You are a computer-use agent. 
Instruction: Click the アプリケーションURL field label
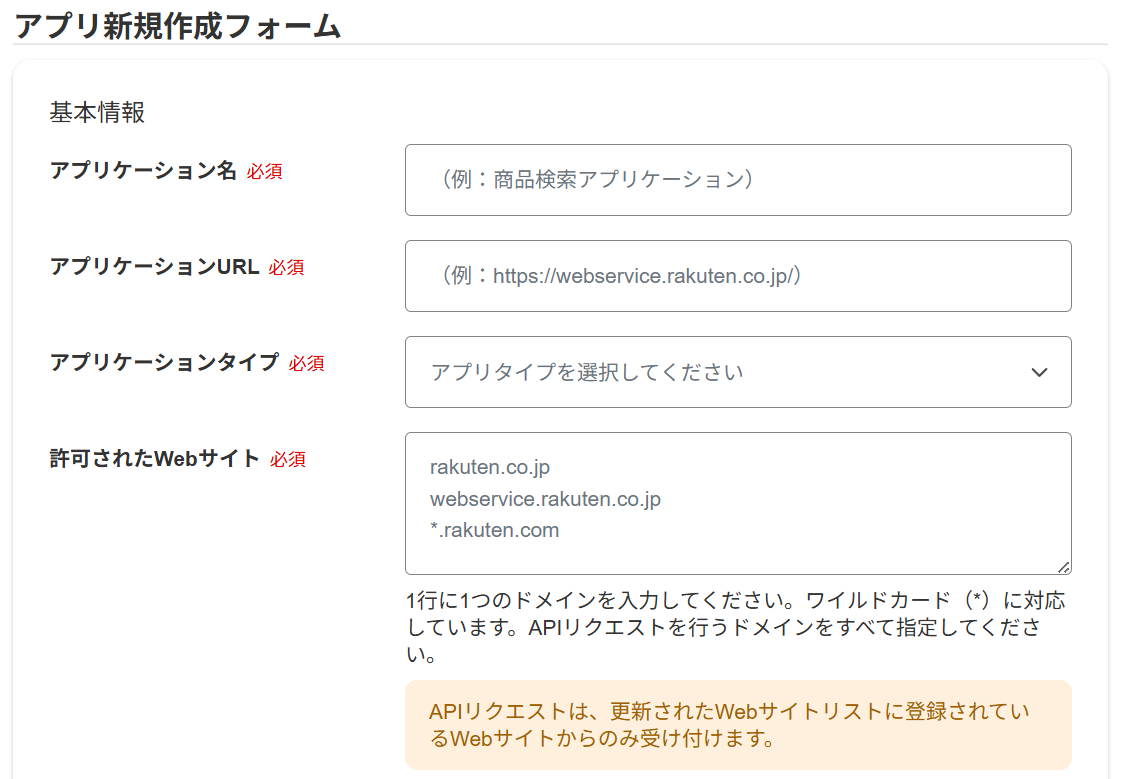tap(154, 267)
